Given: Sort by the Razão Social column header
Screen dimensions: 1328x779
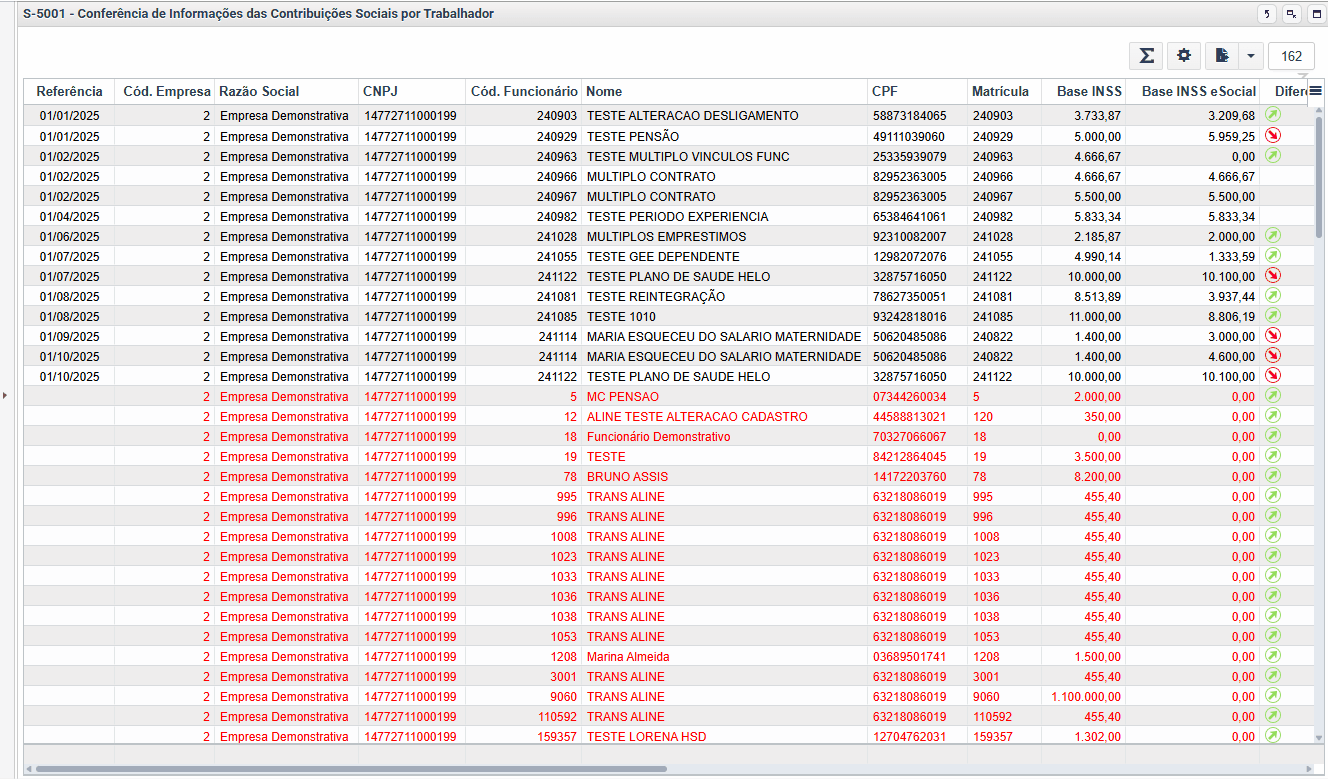Looking at the screenshot, I should pos(286,91).
